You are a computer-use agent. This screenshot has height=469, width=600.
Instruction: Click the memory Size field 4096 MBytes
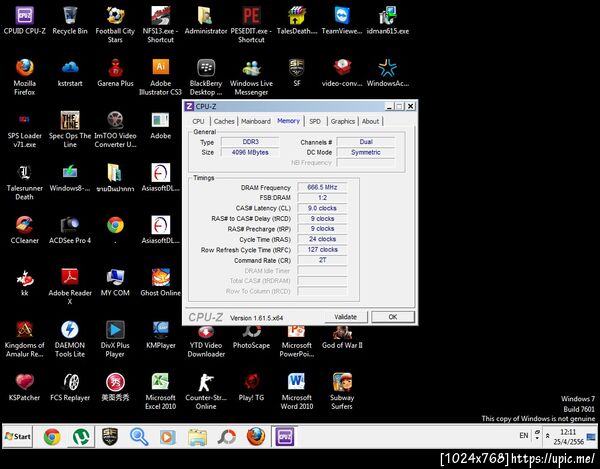250,152
